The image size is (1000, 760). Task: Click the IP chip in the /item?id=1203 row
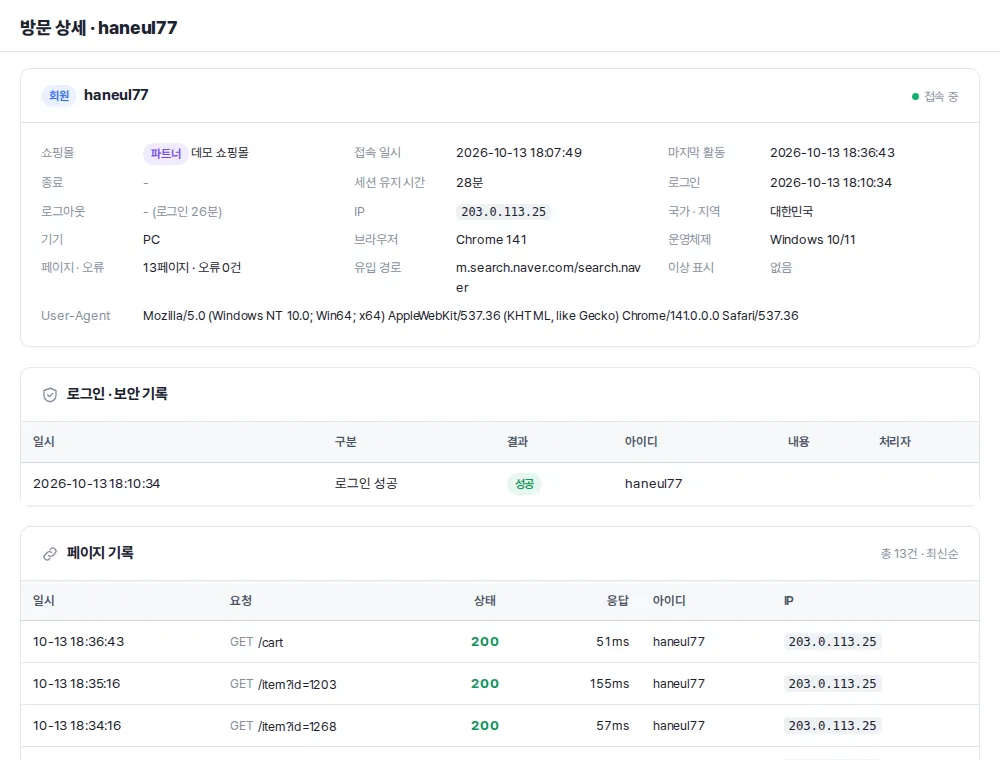coord(832,684)
